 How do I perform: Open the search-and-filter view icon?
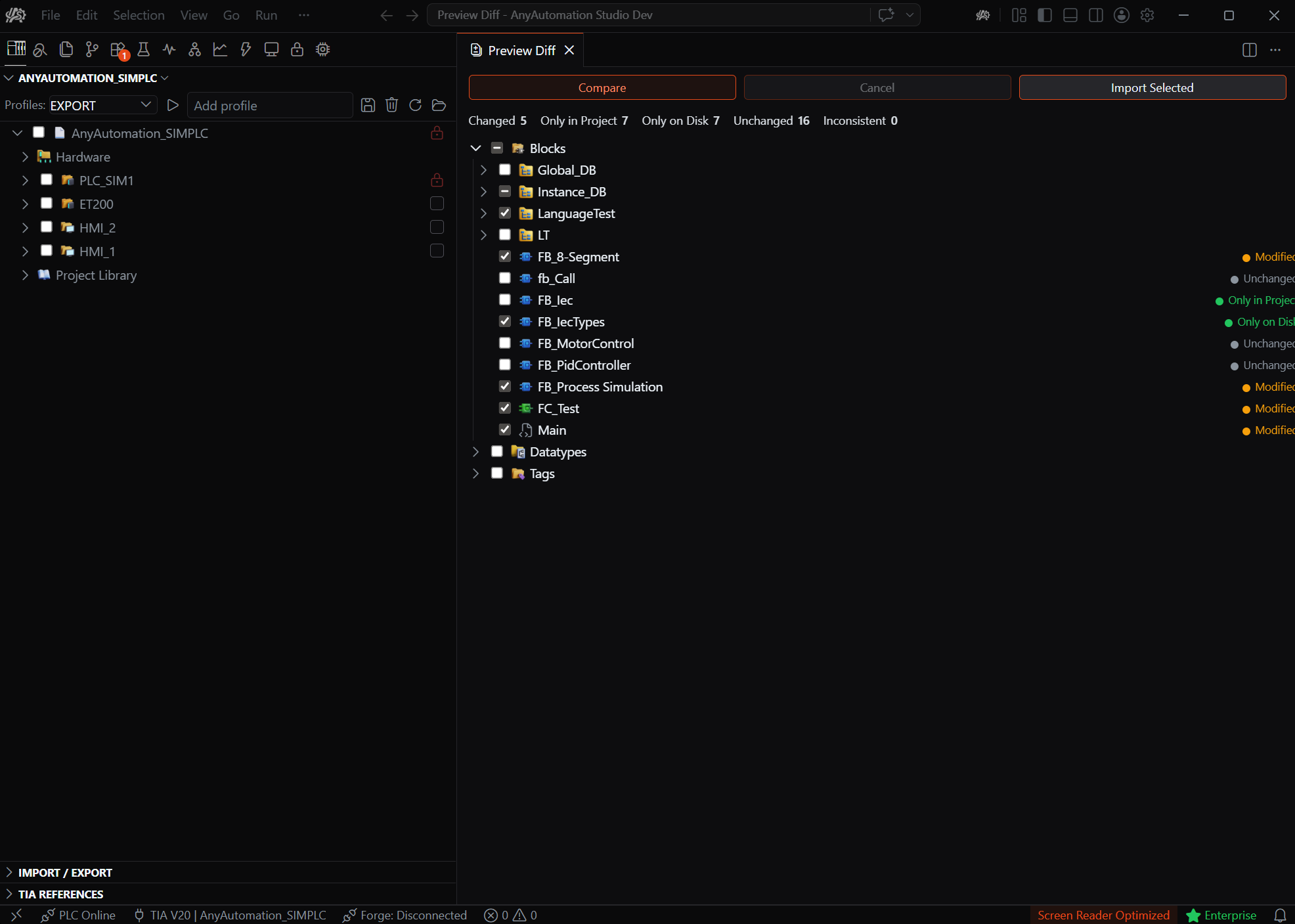click(x=41, y=49)
